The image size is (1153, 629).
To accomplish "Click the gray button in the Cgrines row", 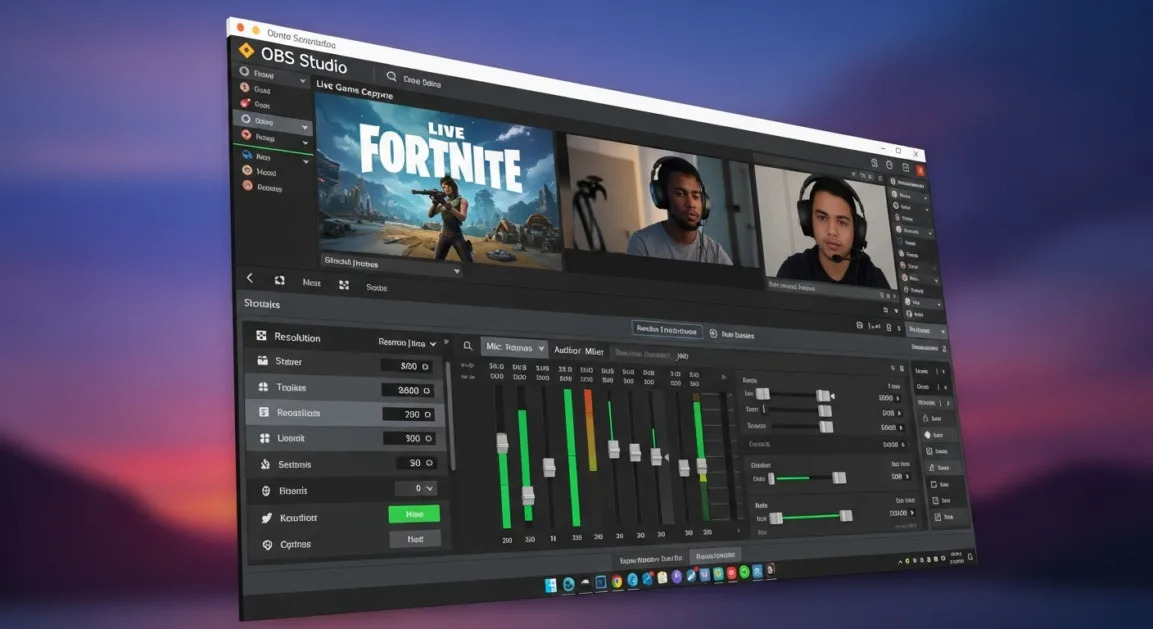I will coord(415,539).
